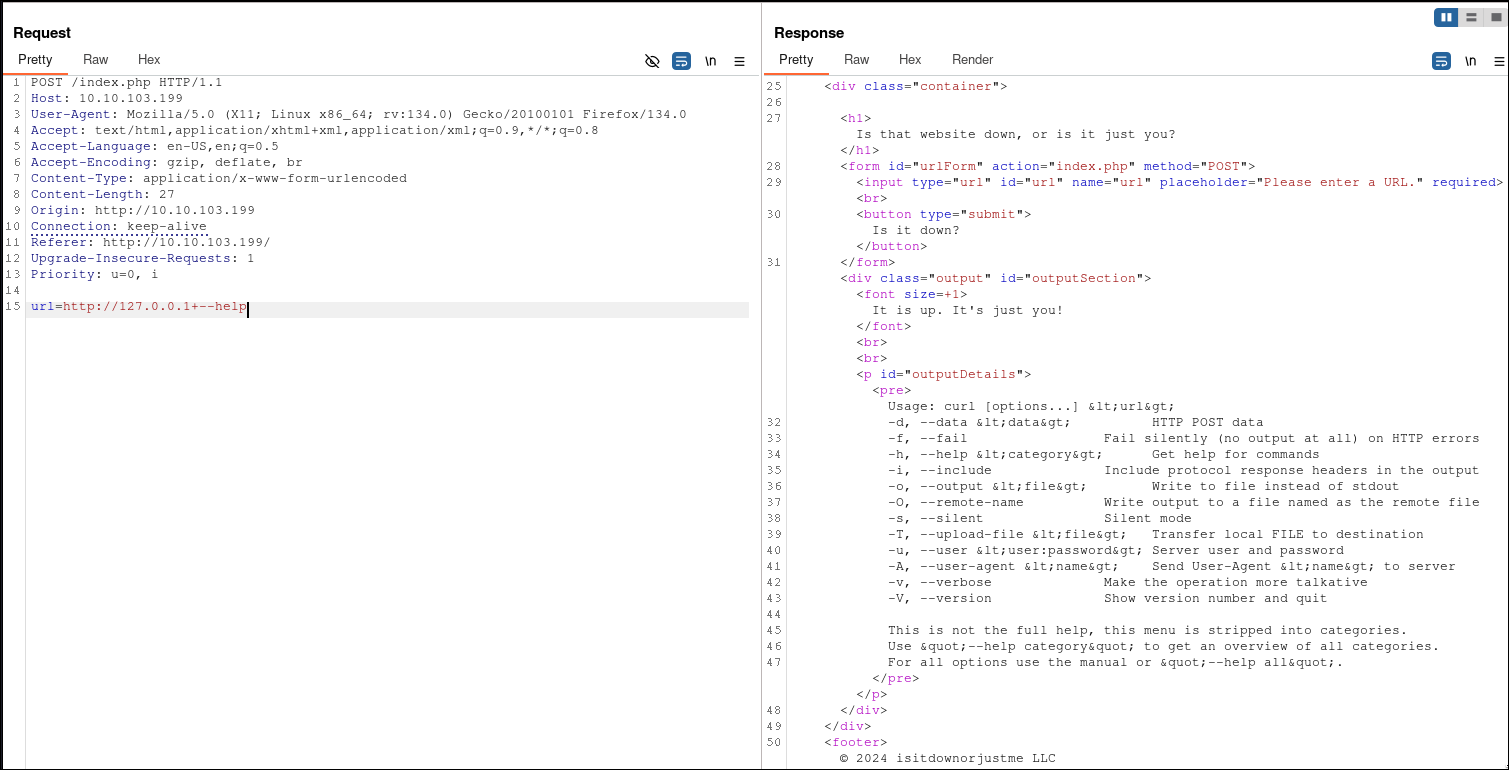Screen dimensions: 1509x770
Task: Toggle hiding non-printable characters eye icon in Request
Action: click(x=652, y=61)
